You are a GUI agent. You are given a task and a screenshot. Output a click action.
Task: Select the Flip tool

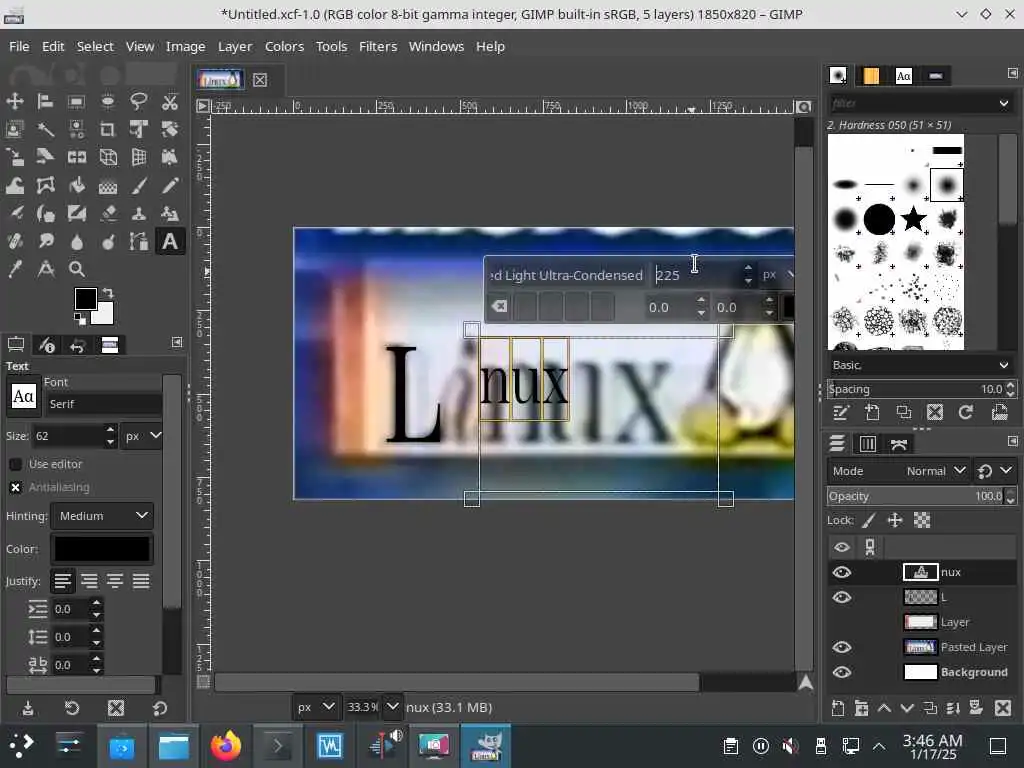pos(76,157)
